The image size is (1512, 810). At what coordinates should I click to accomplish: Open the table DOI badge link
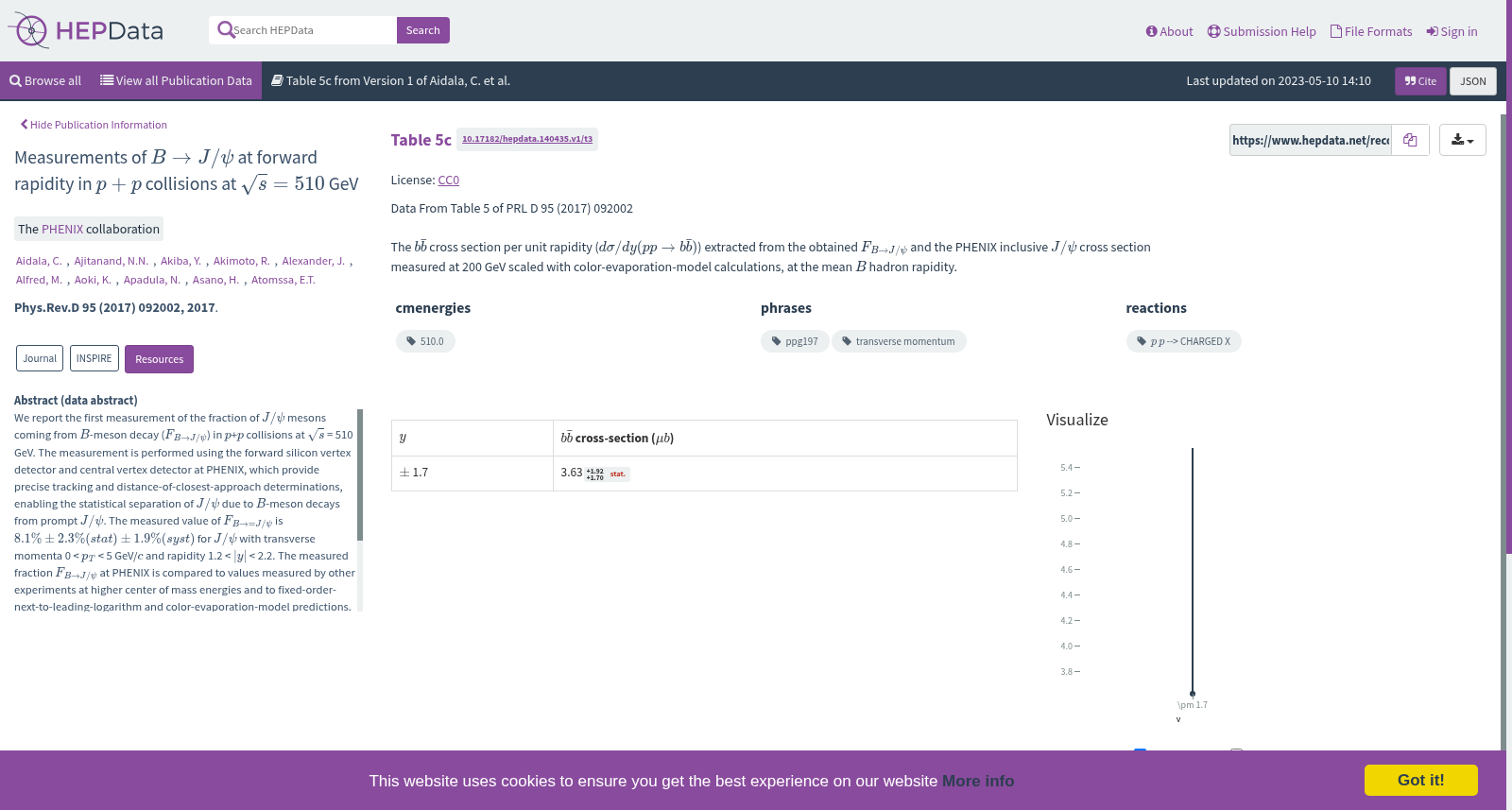pyautogui.click(x=527, y=139)
